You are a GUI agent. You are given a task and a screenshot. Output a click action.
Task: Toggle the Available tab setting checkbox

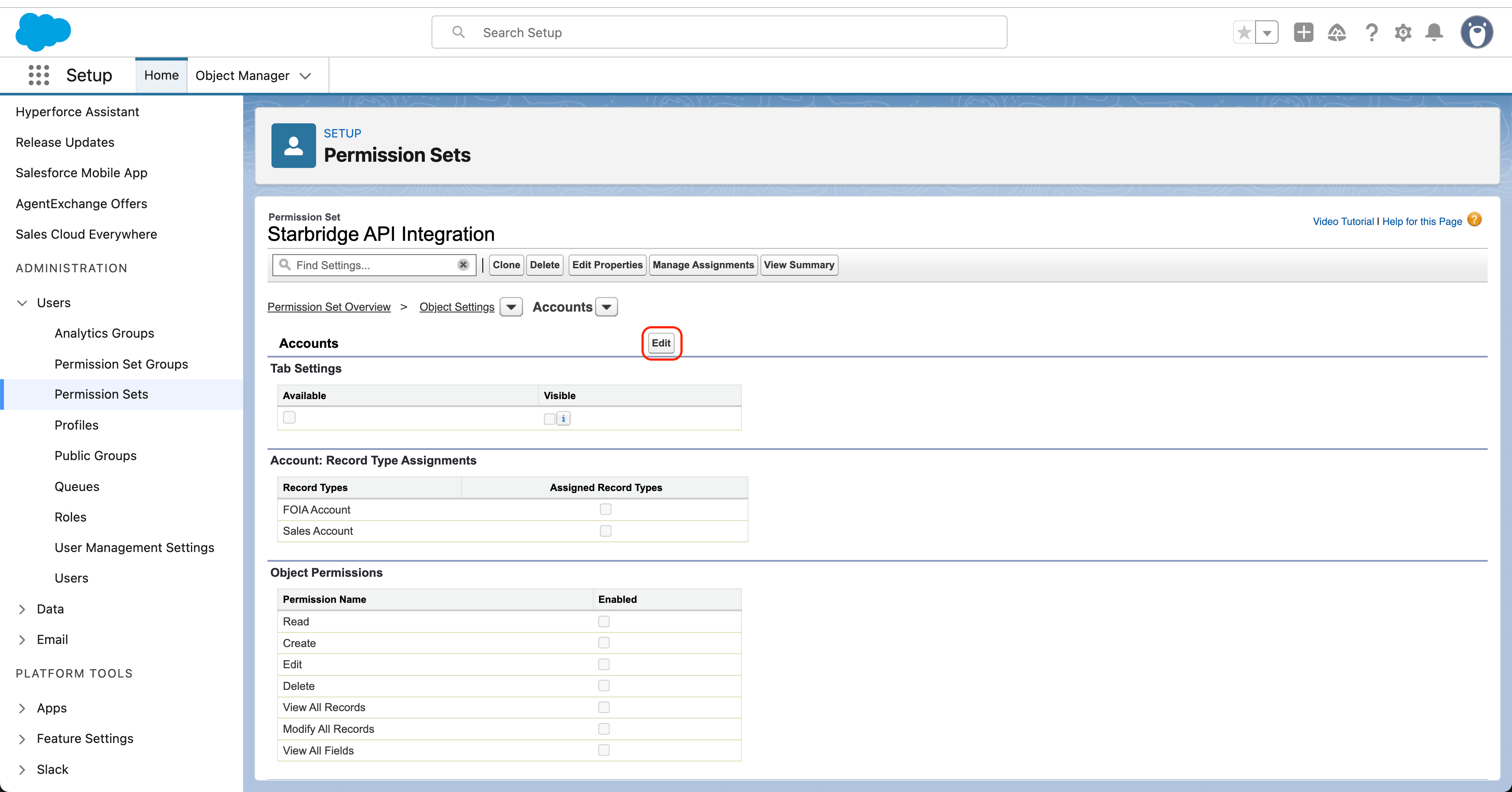point(289,417)
